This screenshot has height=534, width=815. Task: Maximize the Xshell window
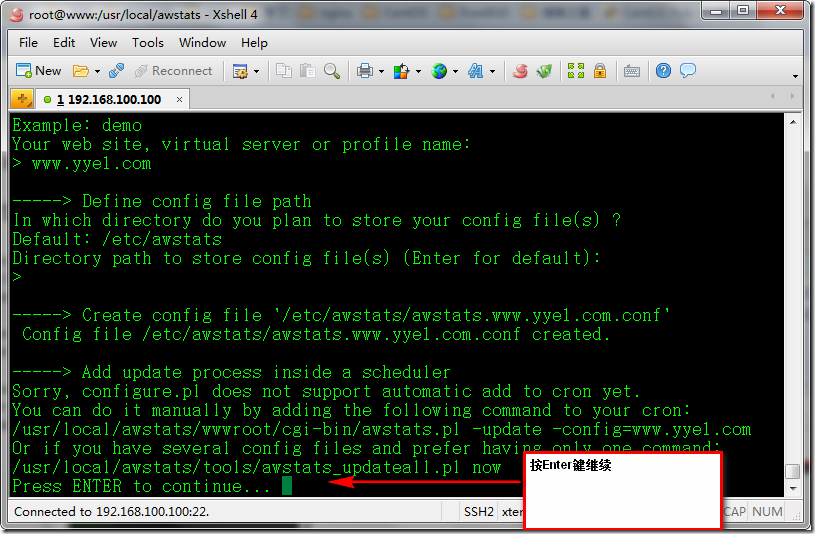coord(743,10)
